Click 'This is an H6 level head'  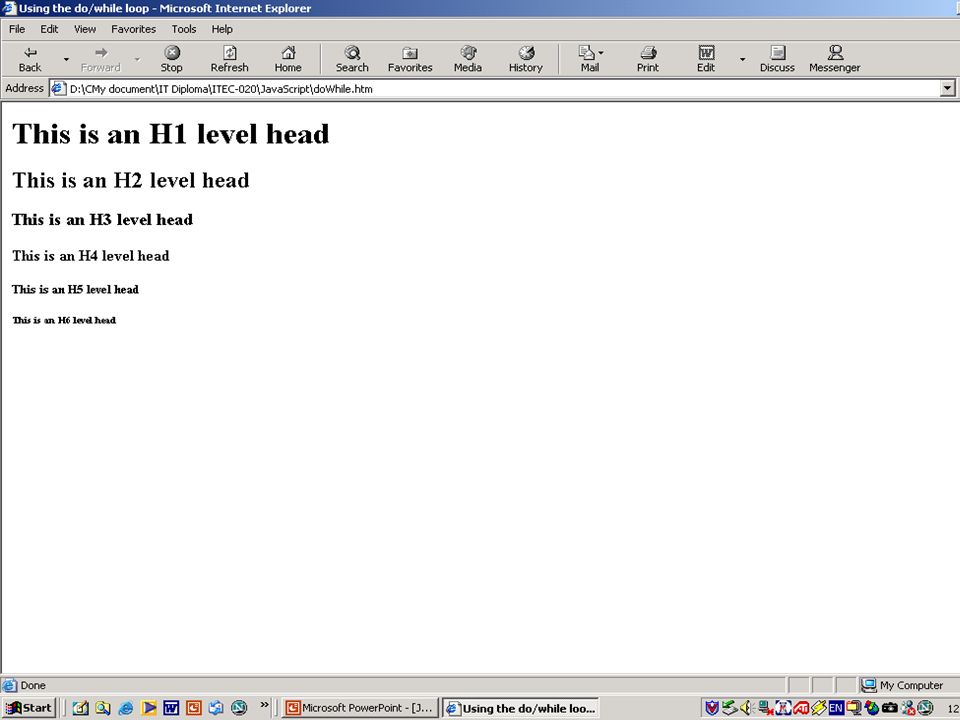[x=64, y=320]
